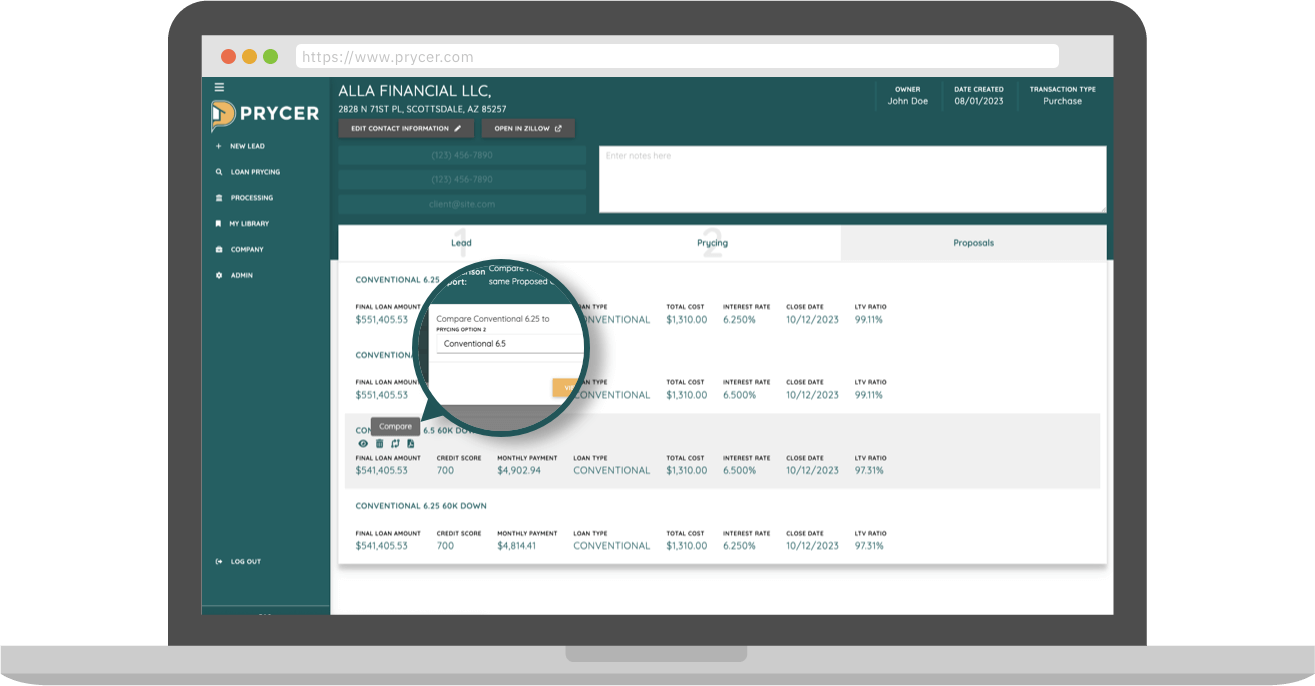
Task: Click Edit Contact Information button
Action: pos(405,129)
